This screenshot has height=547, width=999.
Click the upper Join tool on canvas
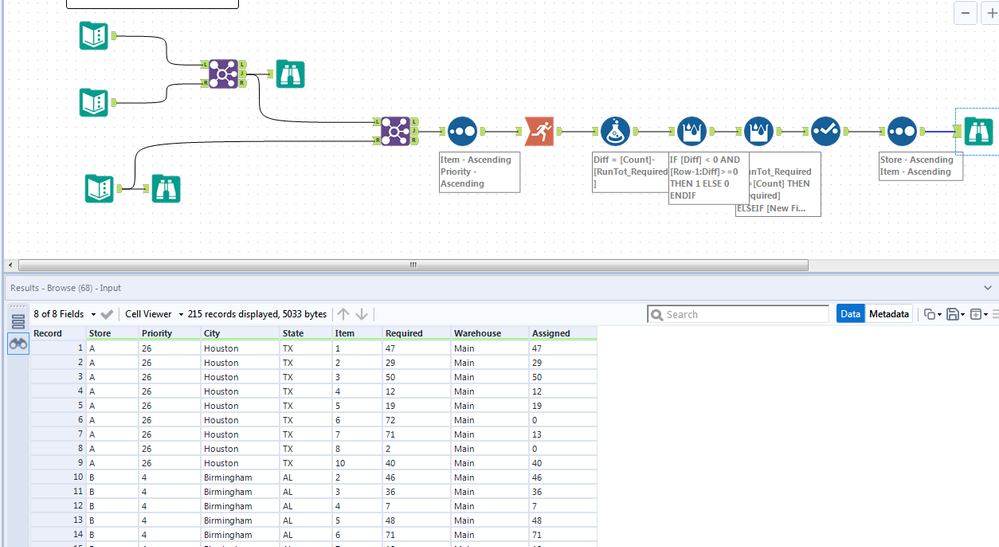coord(222,73)
